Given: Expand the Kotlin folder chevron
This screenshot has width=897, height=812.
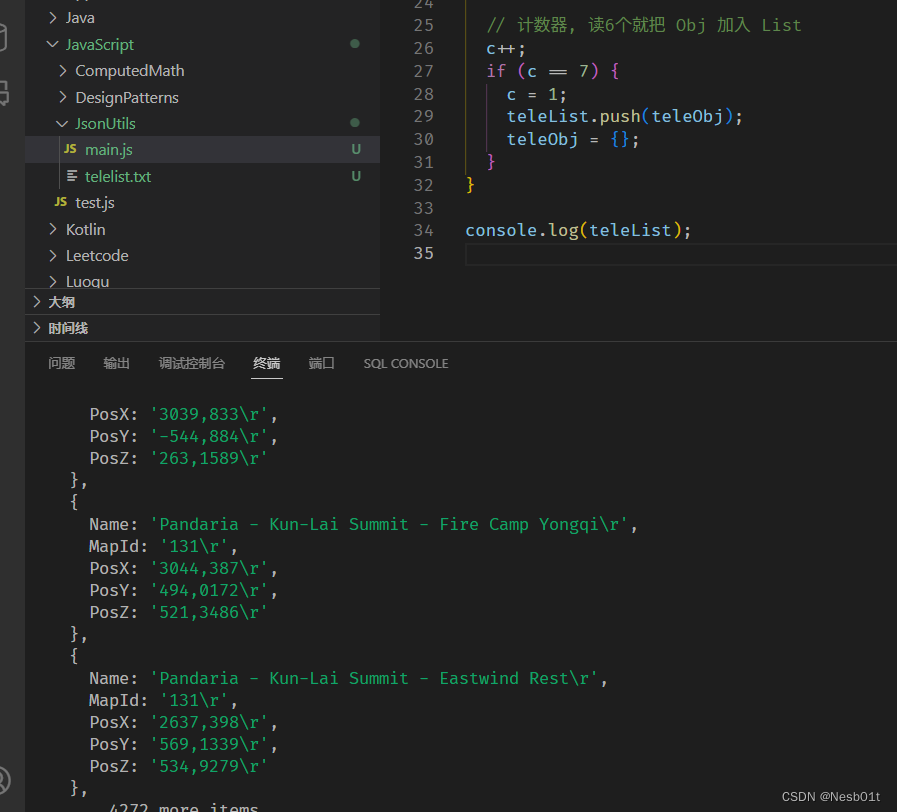Looking at the screenshot, I should point(53,229).
